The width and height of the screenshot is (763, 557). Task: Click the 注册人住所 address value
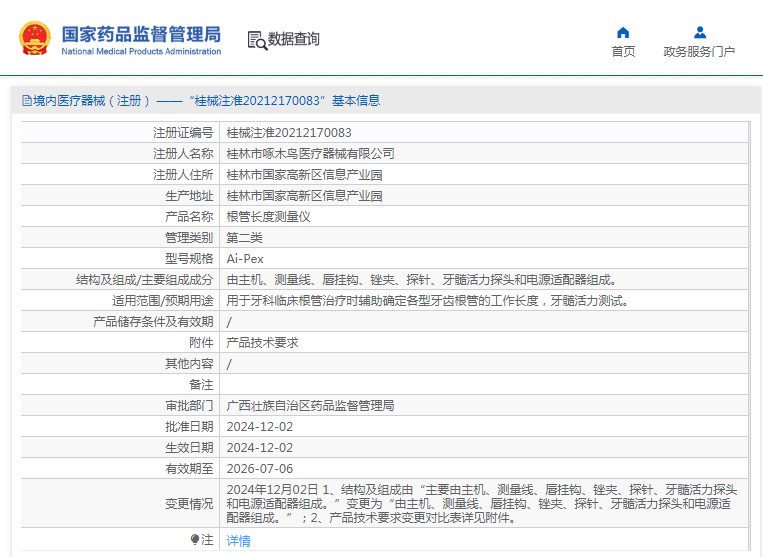pyautogui.click(x=305, y=175)
